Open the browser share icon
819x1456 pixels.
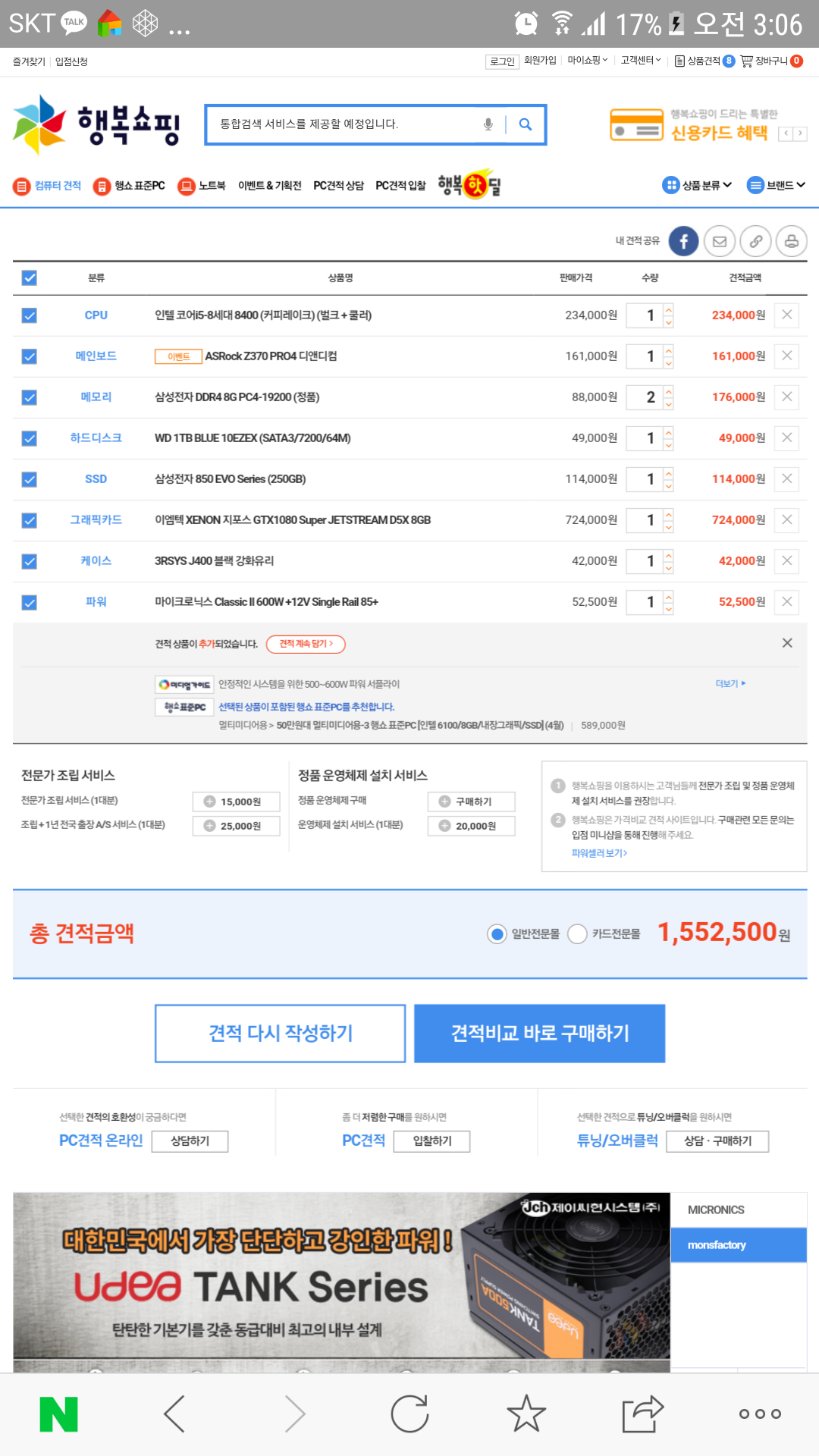pos(642,1414)
